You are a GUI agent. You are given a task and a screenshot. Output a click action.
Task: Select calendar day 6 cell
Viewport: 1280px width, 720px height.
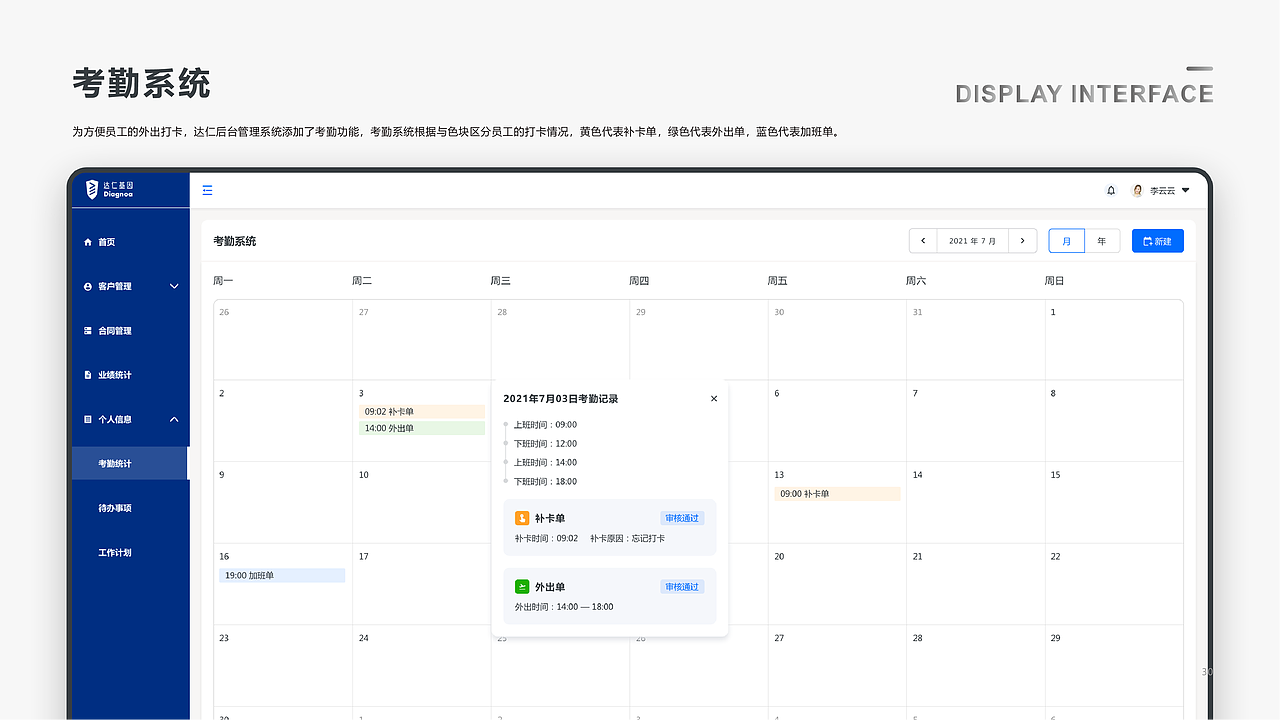click(837, 421)
